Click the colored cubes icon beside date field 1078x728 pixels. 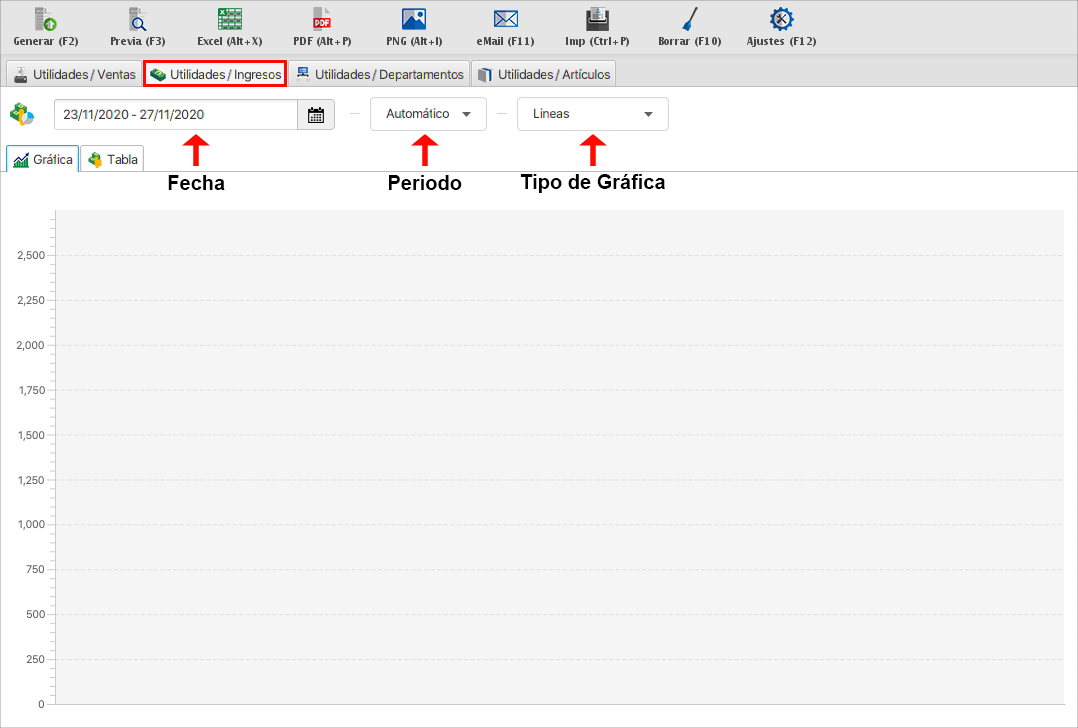(22, 115)
